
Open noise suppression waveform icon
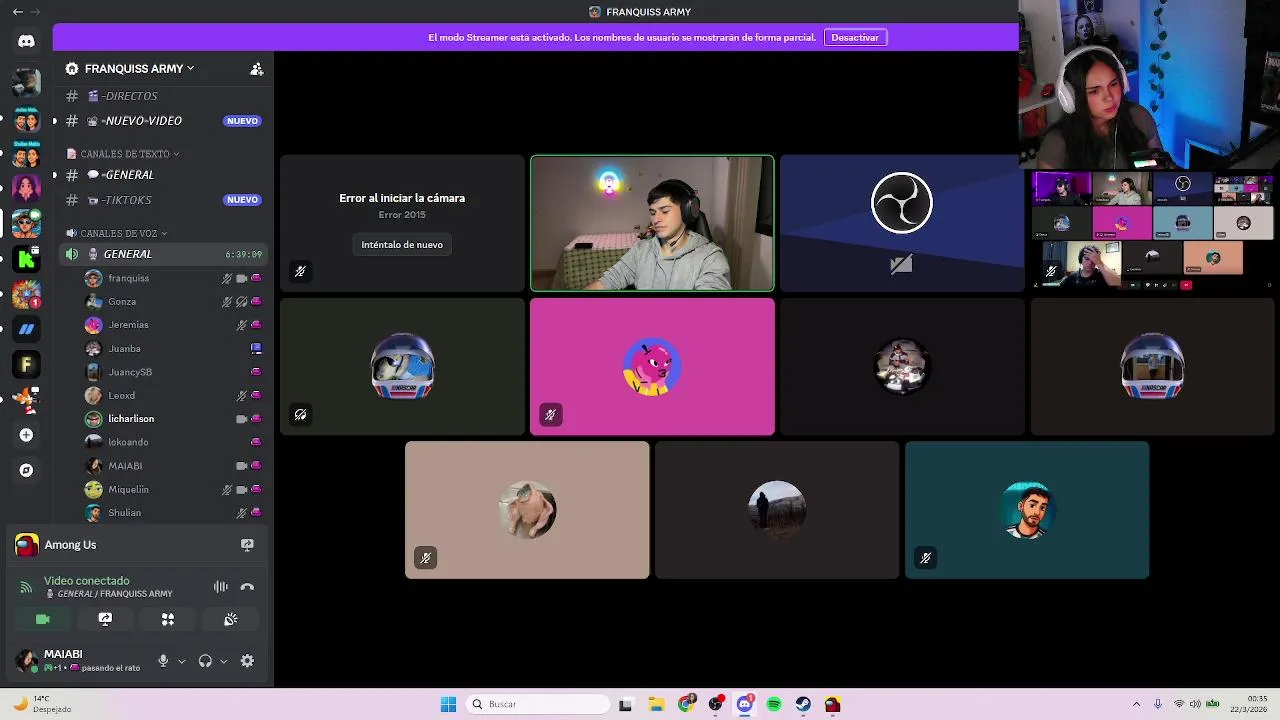pyautogui.click(x=221, y=587)
